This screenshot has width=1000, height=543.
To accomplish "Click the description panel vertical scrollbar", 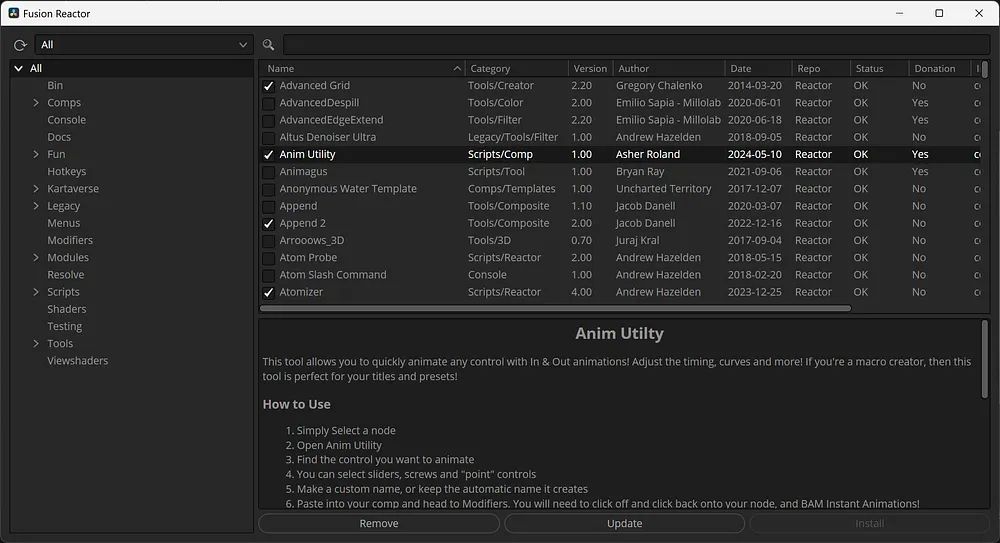I will (985, 359).
